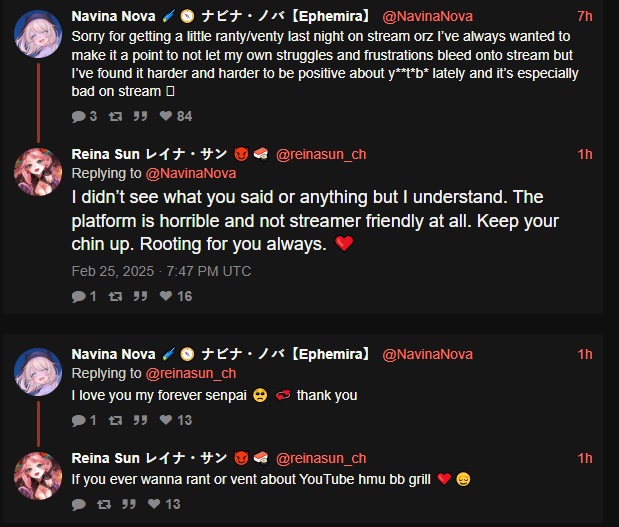The width and height of the screenshot is (619, 527).
Task: Open the "Replying to @reinasun_ch" mention link
Action: tap(191, 373)
